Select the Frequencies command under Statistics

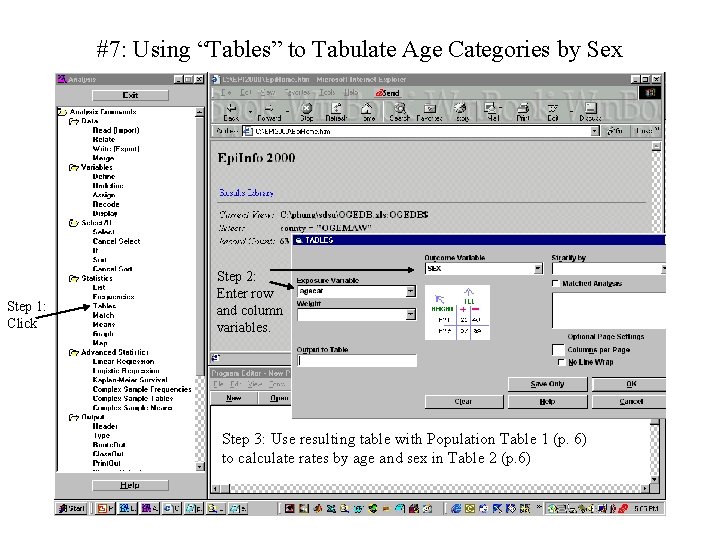pyautogui.click(x=113, y=297)
